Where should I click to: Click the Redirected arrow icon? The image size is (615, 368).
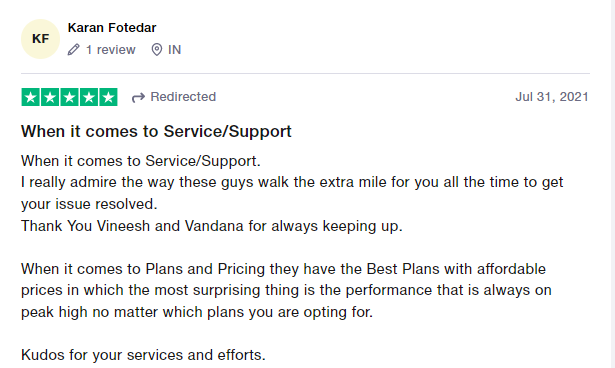(138, 97)
